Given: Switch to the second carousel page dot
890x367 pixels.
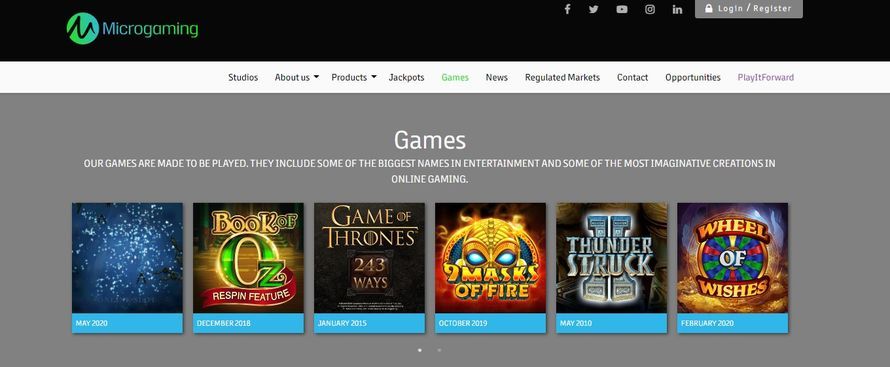Looking at the screenshot, I should click(439, 350).
